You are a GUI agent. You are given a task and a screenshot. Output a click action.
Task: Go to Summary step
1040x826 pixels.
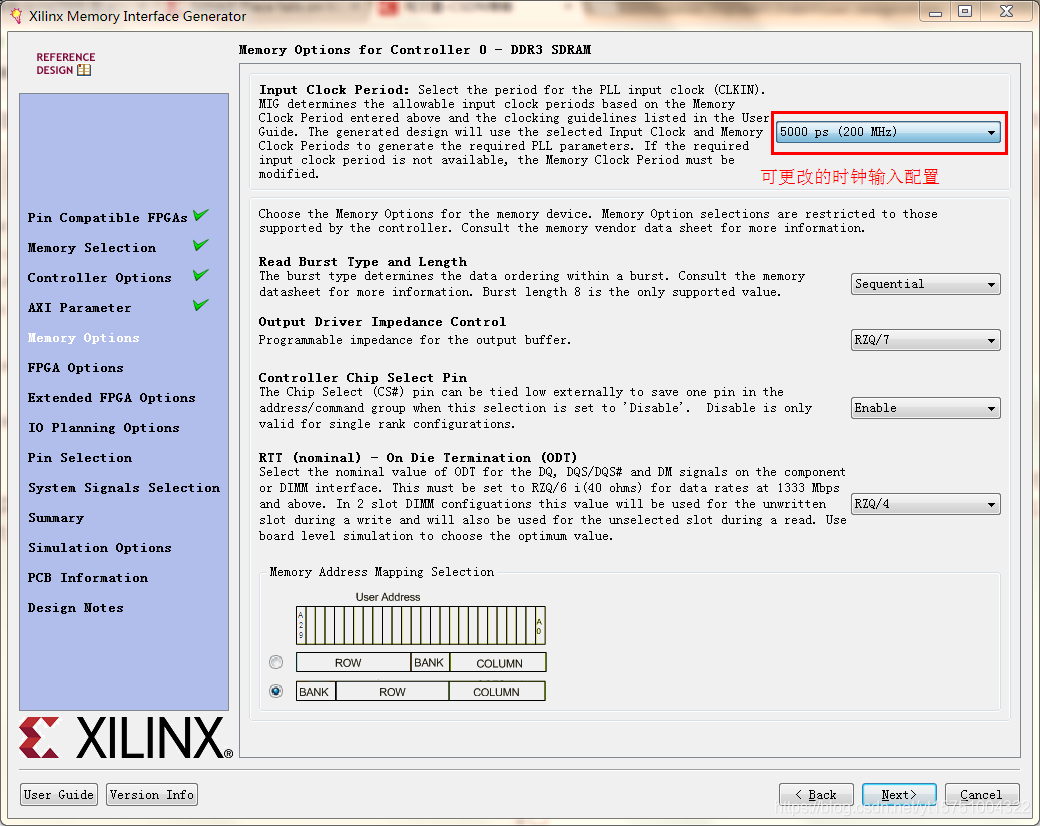pos(56,517)
